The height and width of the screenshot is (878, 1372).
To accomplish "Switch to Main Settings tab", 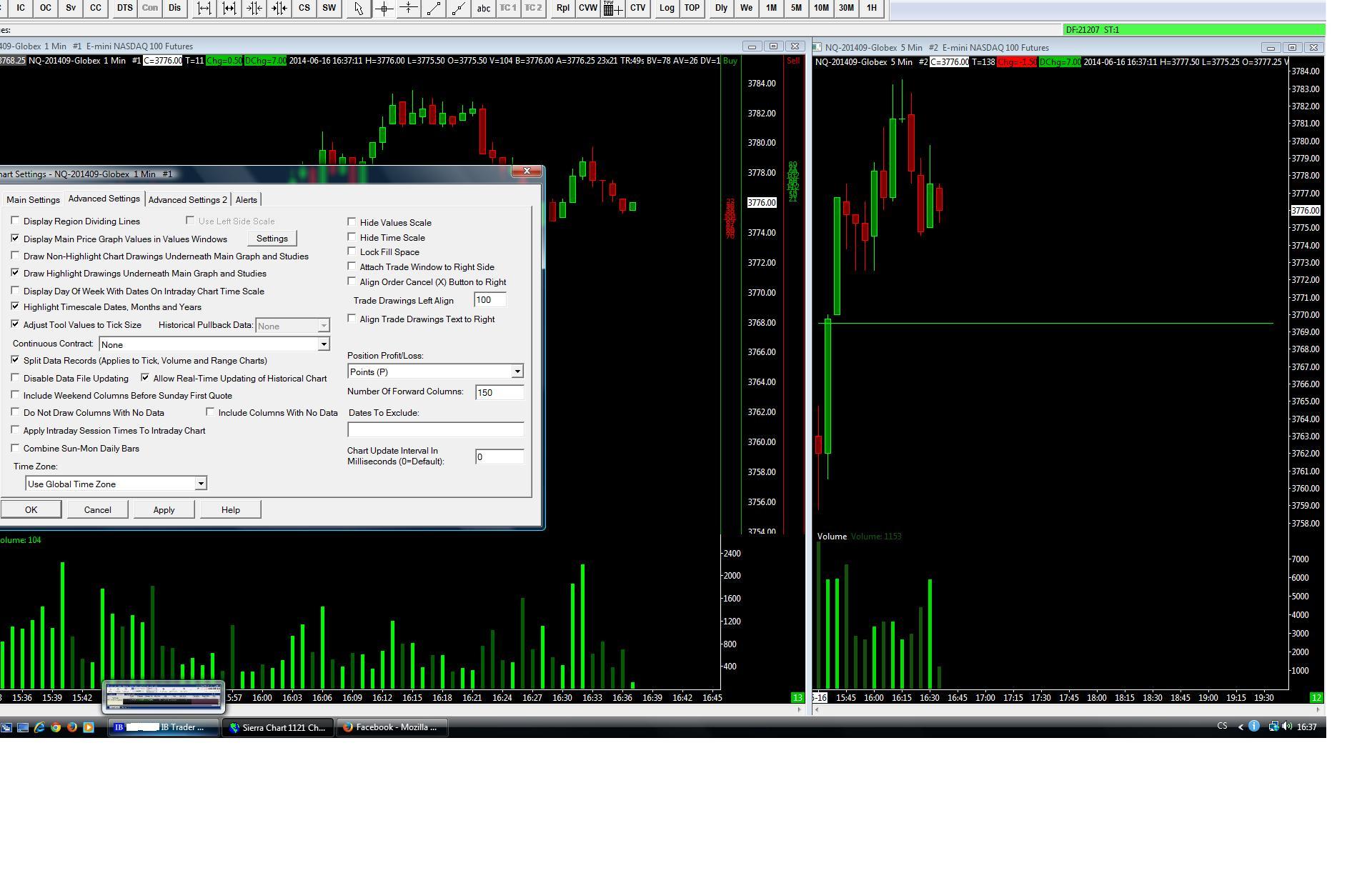I will 33,200.
